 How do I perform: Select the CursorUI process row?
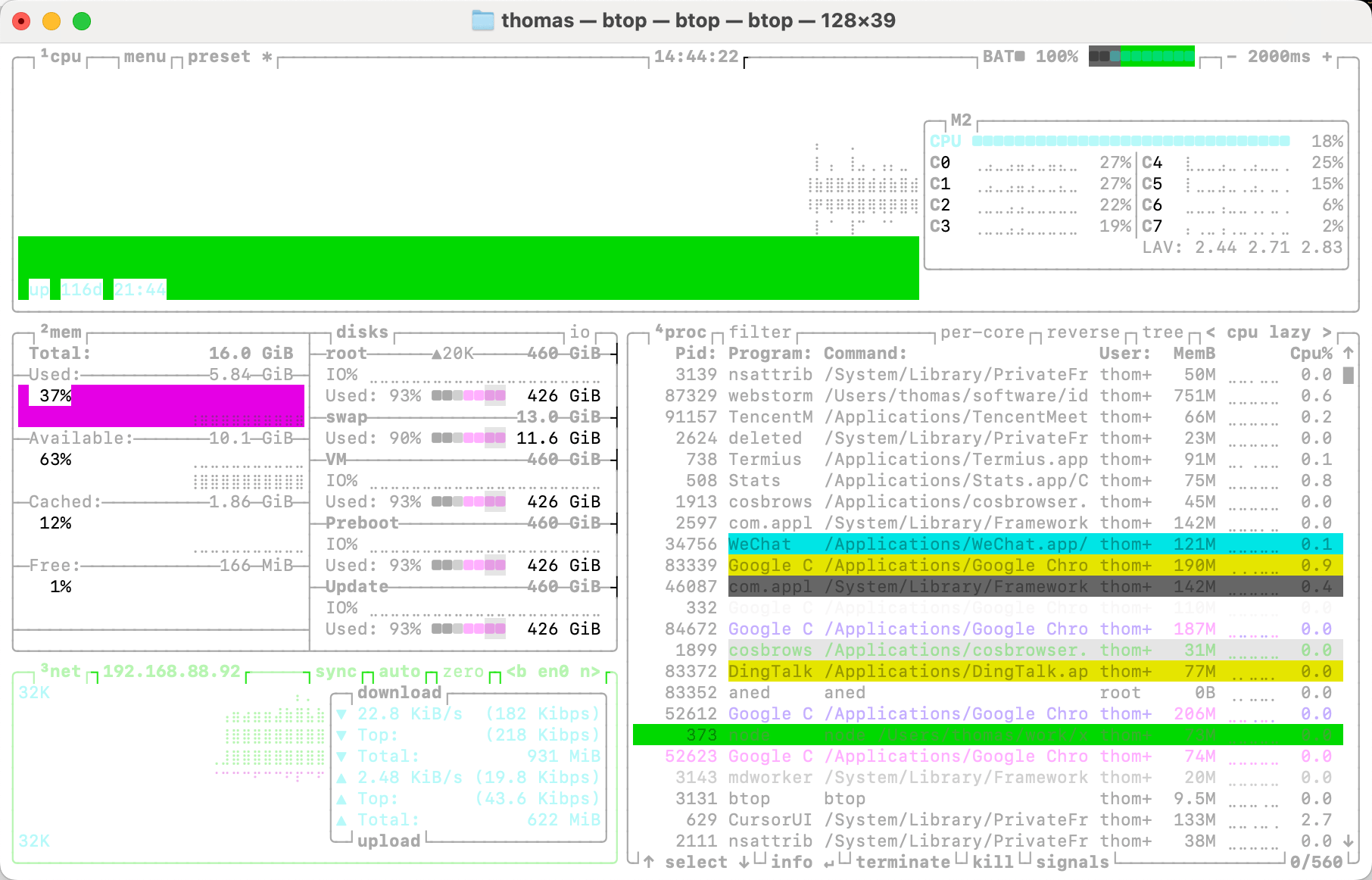[x=988, y=820]
